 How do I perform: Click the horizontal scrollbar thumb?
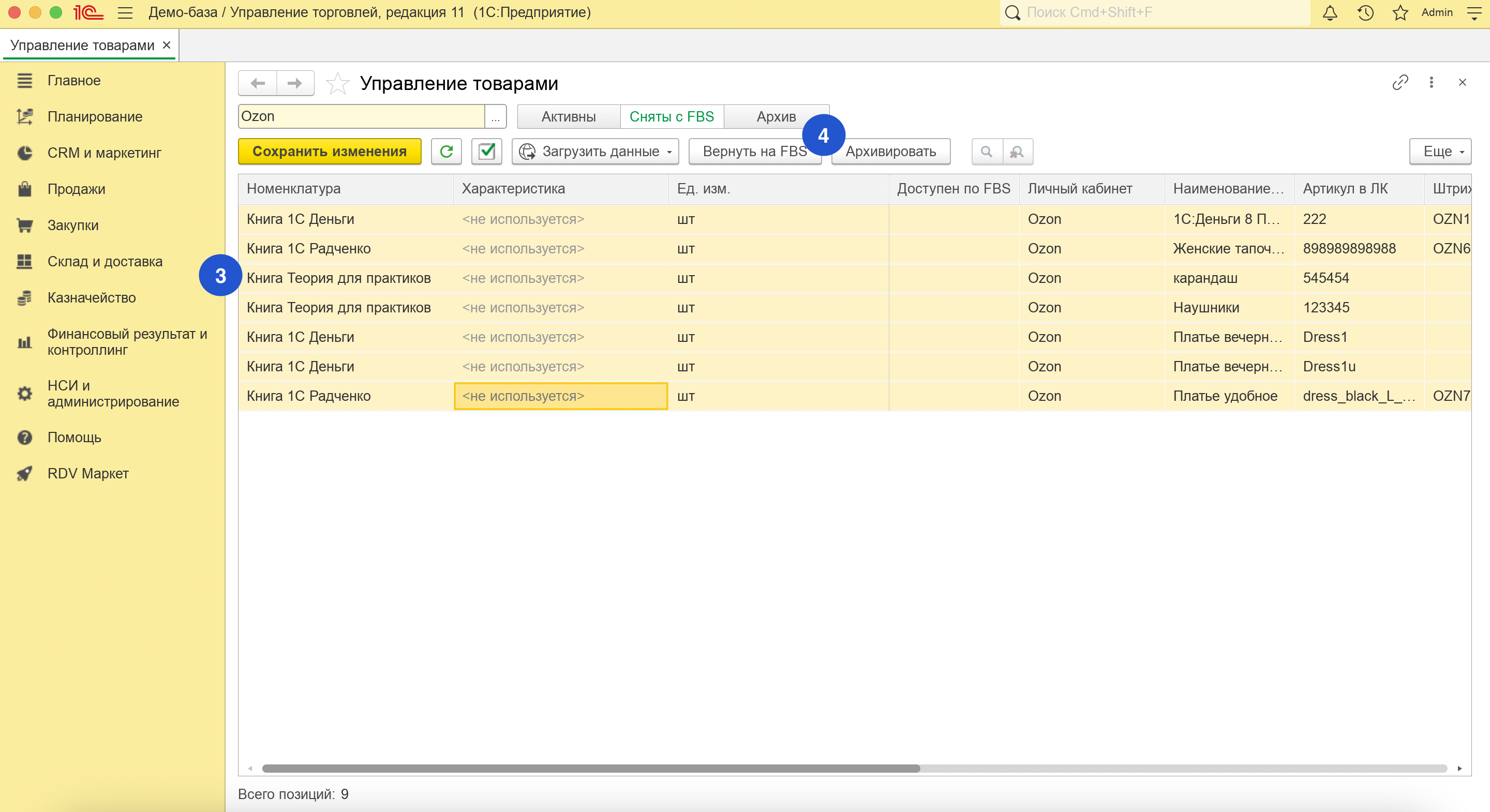pyautogui.click(x=590, y=769)
